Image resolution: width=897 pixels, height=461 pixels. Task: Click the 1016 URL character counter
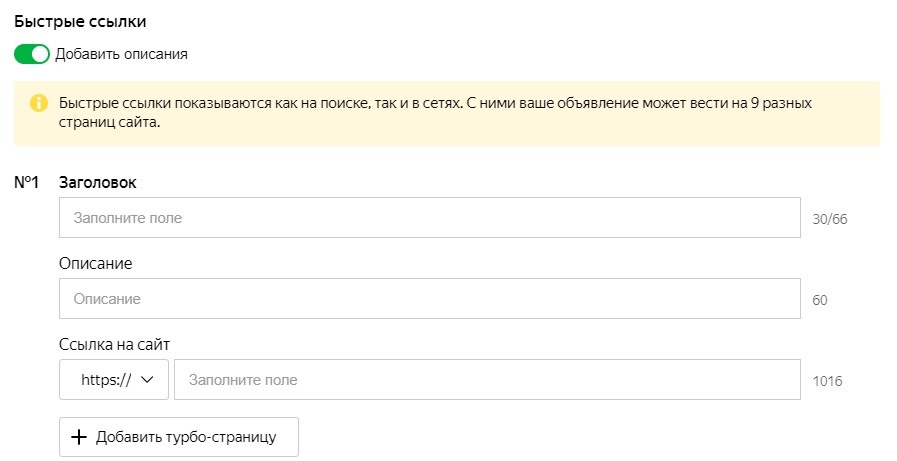click(x=827, y=381)
